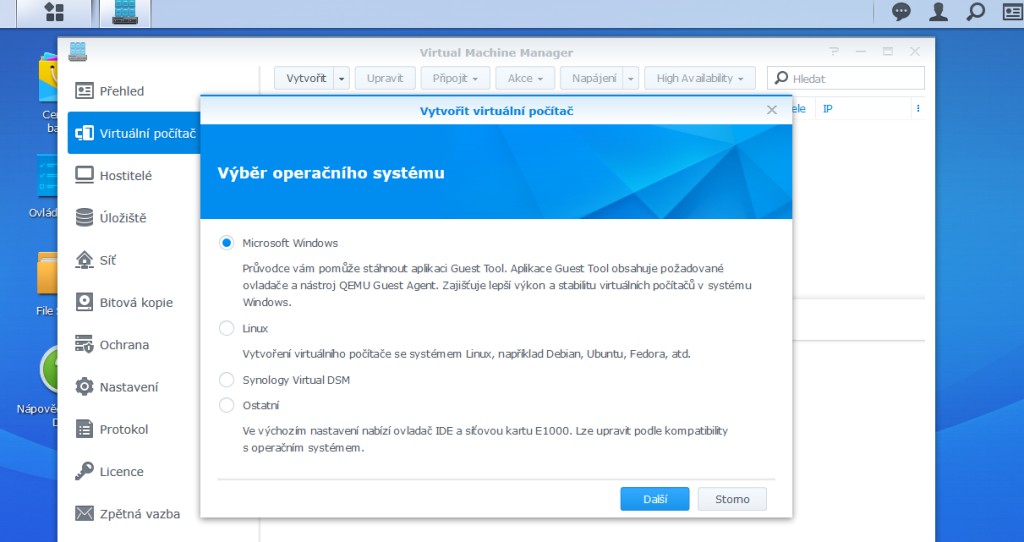Open the Package Center desktop icon
The width and height of the screenshot is (1024, 542).
tap(48, 78)
